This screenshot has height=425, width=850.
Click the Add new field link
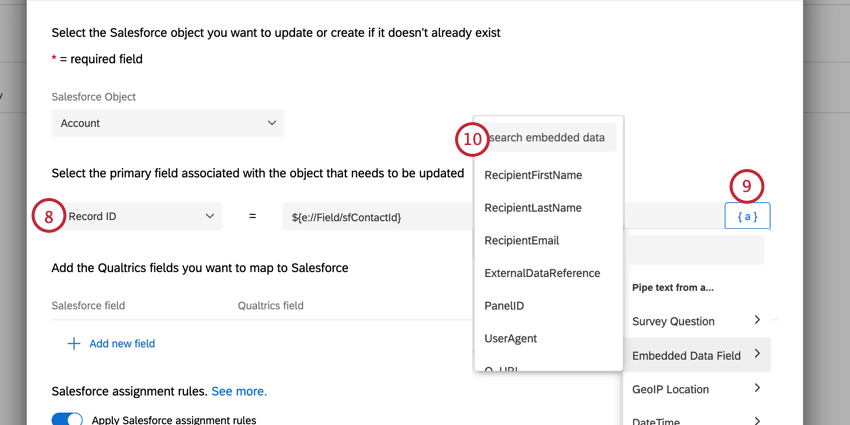(122, 343)
